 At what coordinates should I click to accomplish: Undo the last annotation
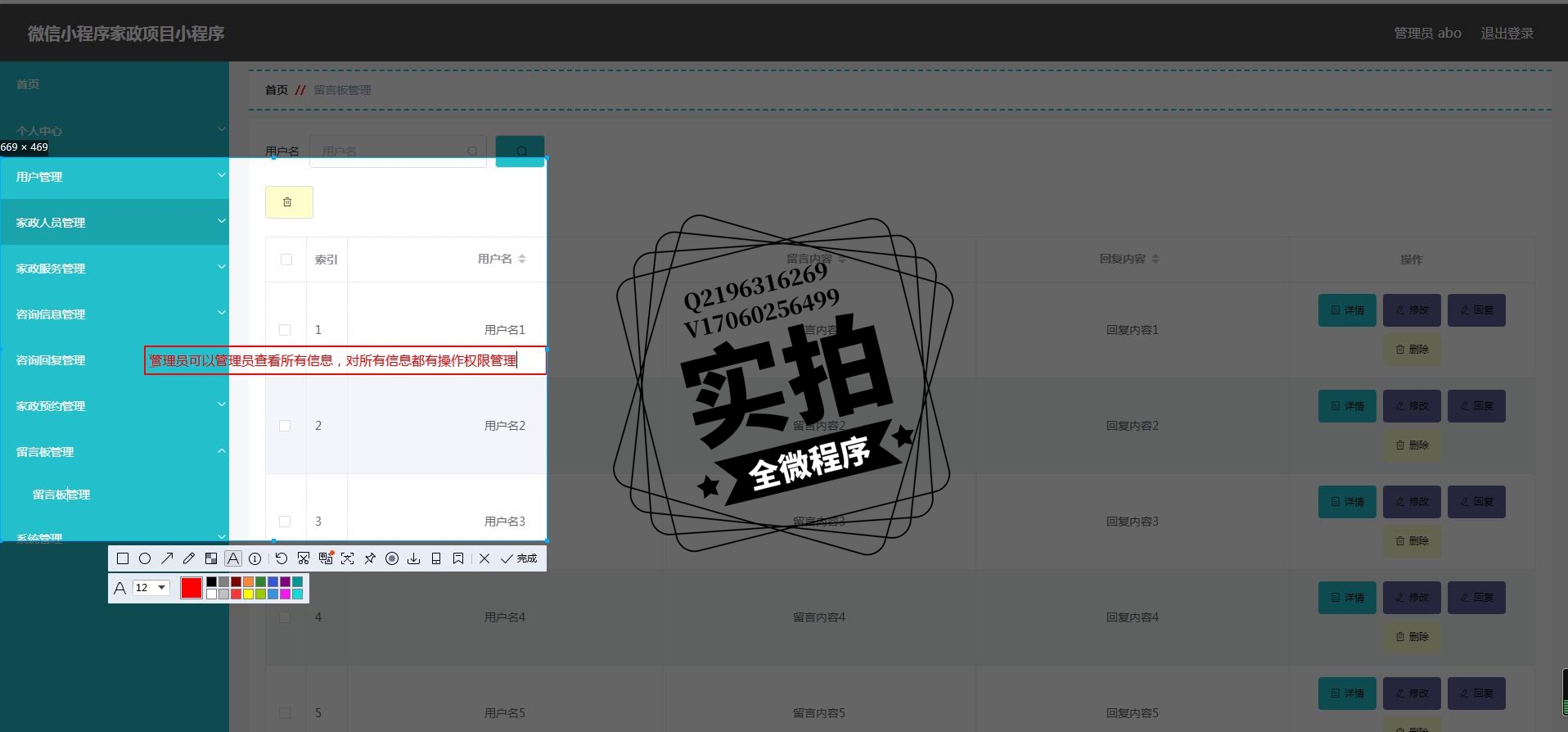pos(282,558)
